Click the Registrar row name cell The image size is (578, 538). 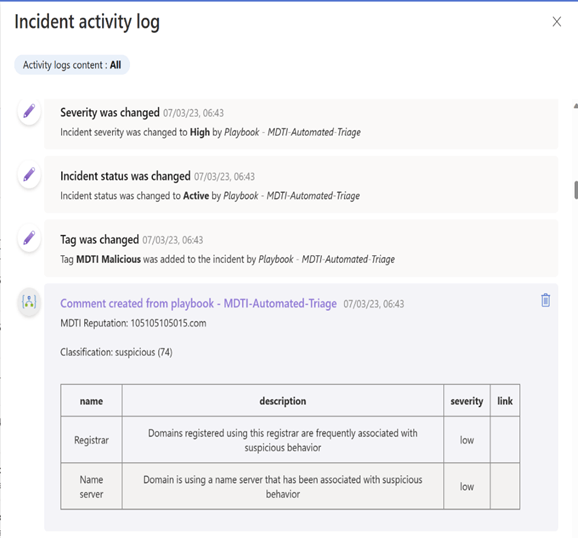(x=91, y=440)
